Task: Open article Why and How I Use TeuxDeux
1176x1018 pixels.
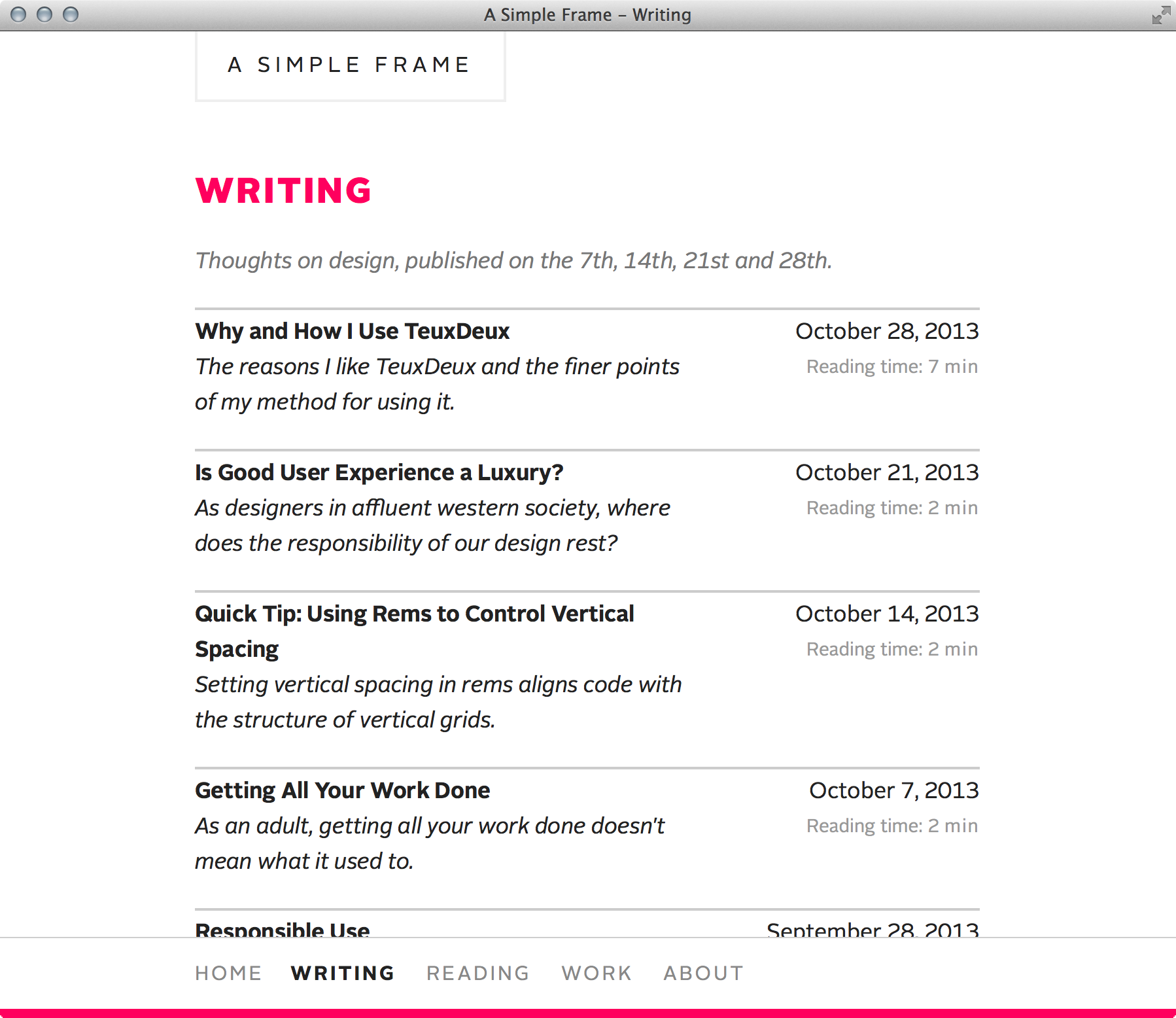Action: point(352,331)
